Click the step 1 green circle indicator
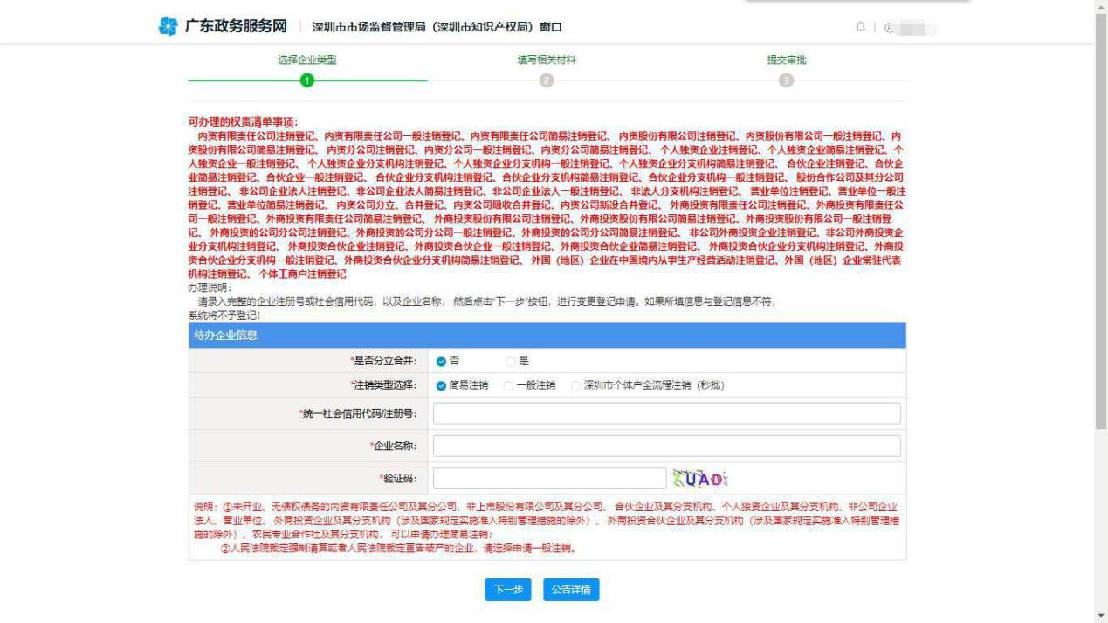 307,80
